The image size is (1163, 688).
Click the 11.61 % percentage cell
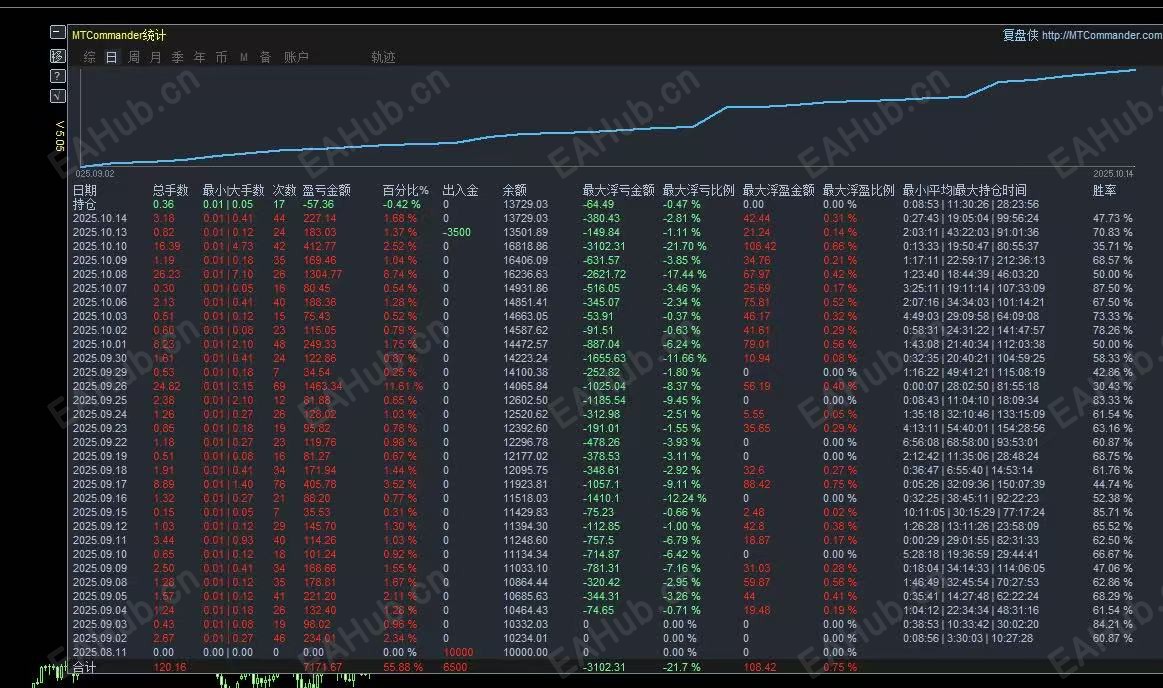403,386
